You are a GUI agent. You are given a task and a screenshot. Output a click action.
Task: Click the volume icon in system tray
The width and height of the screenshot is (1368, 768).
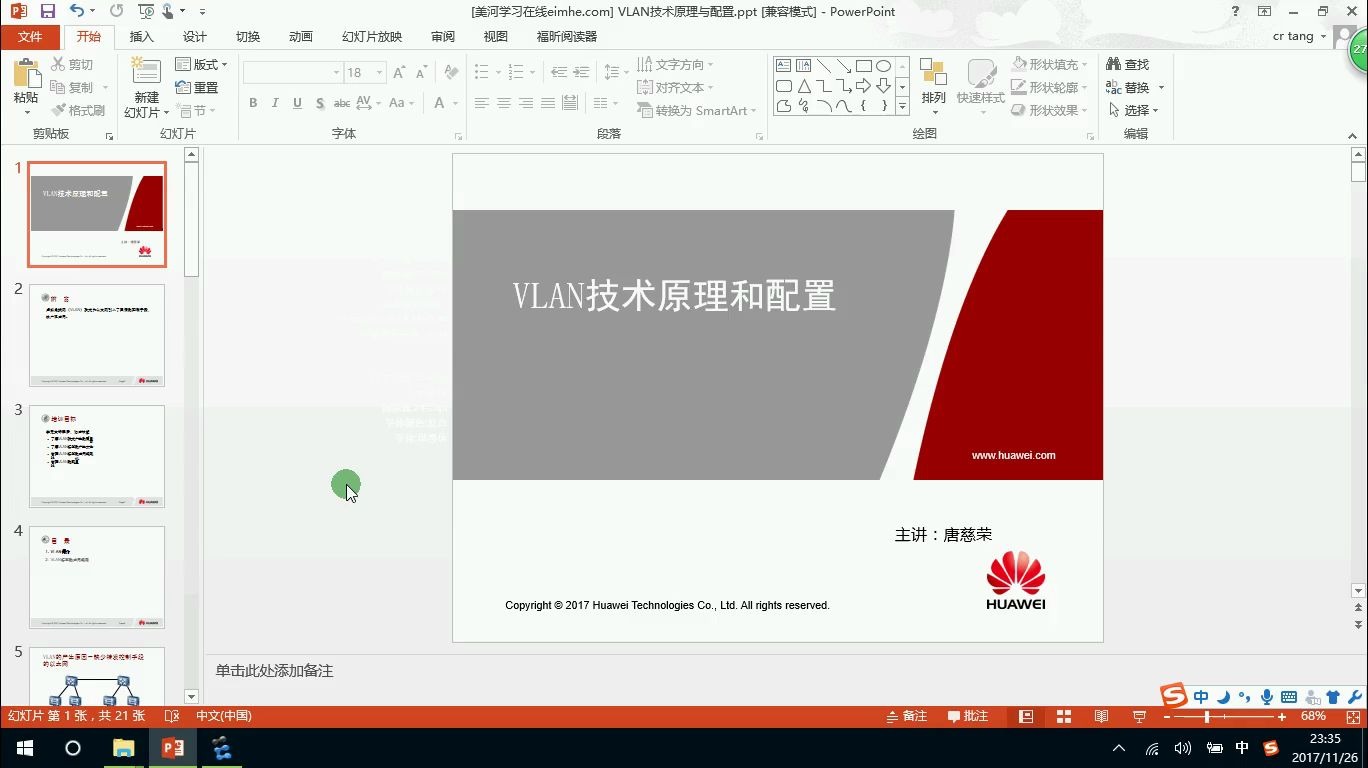click(1183, 748)
